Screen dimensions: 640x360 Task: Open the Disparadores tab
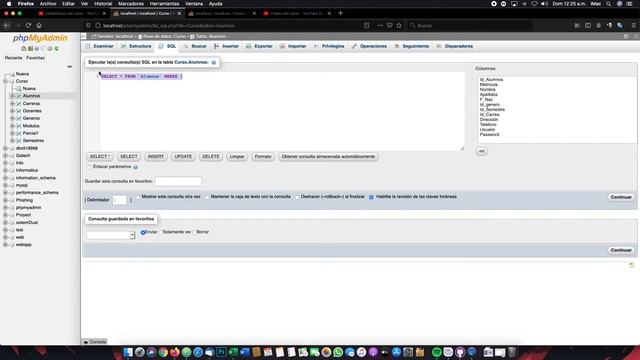(455, 46)
